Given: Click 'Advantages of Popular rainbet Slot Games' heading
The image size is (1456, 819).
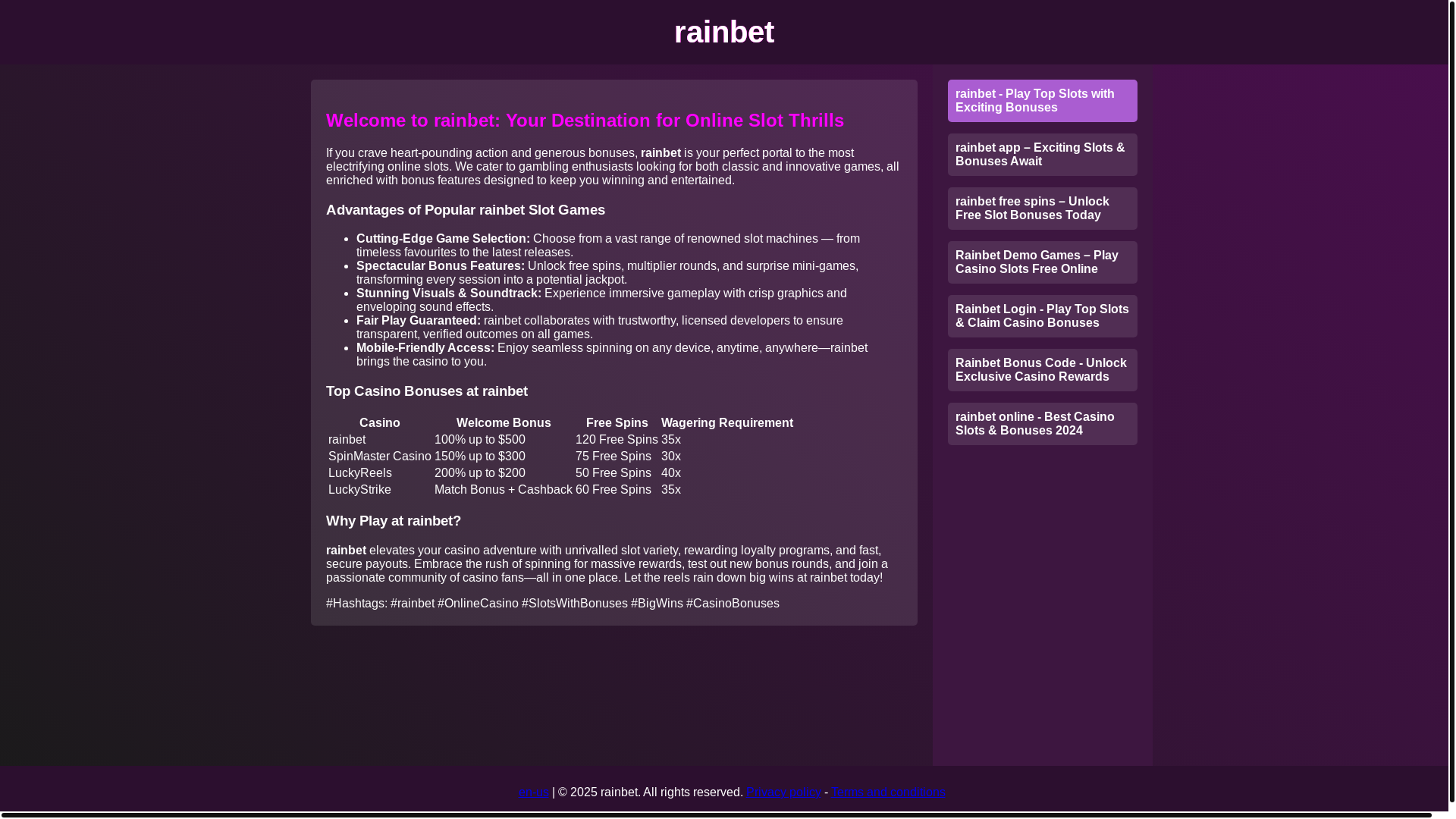Looking at the screenshot, I should tap(466, 210).
